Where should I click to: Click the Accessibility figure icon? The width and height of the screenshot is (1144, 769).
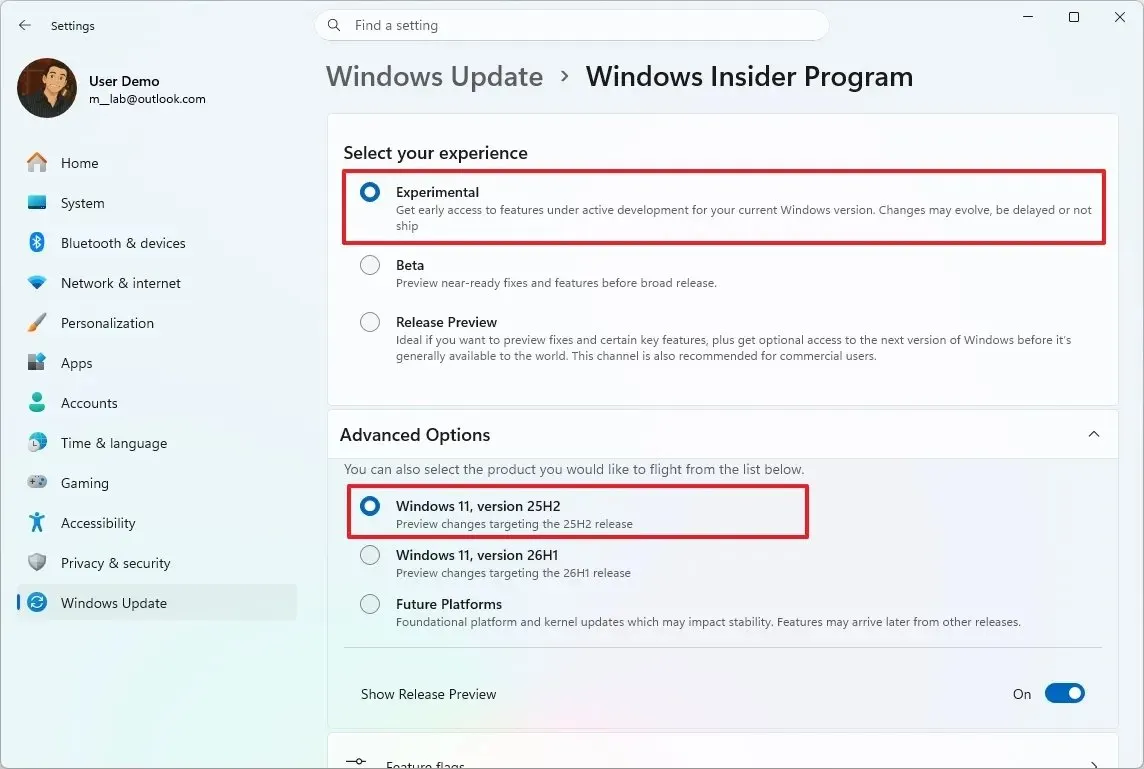(36, 522)
